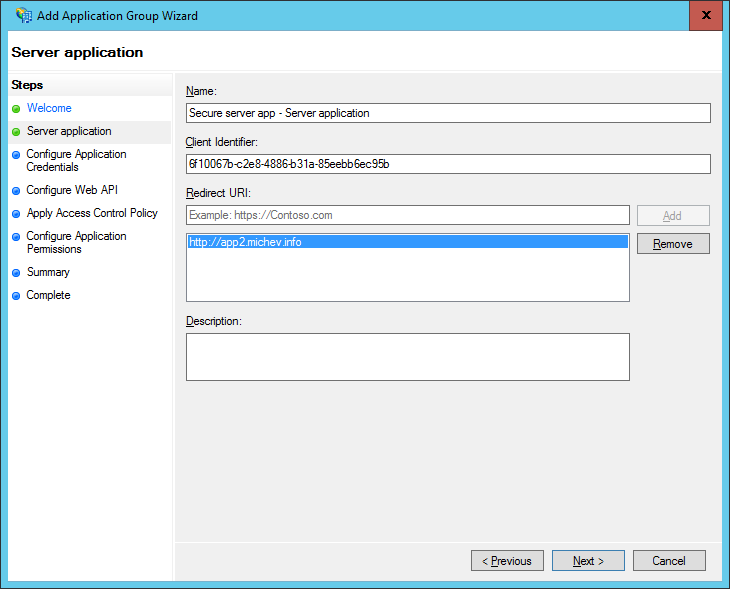Viewport: 730px width, 589px height.
Task: Proceed with the Next button
Action: (588, 561)
